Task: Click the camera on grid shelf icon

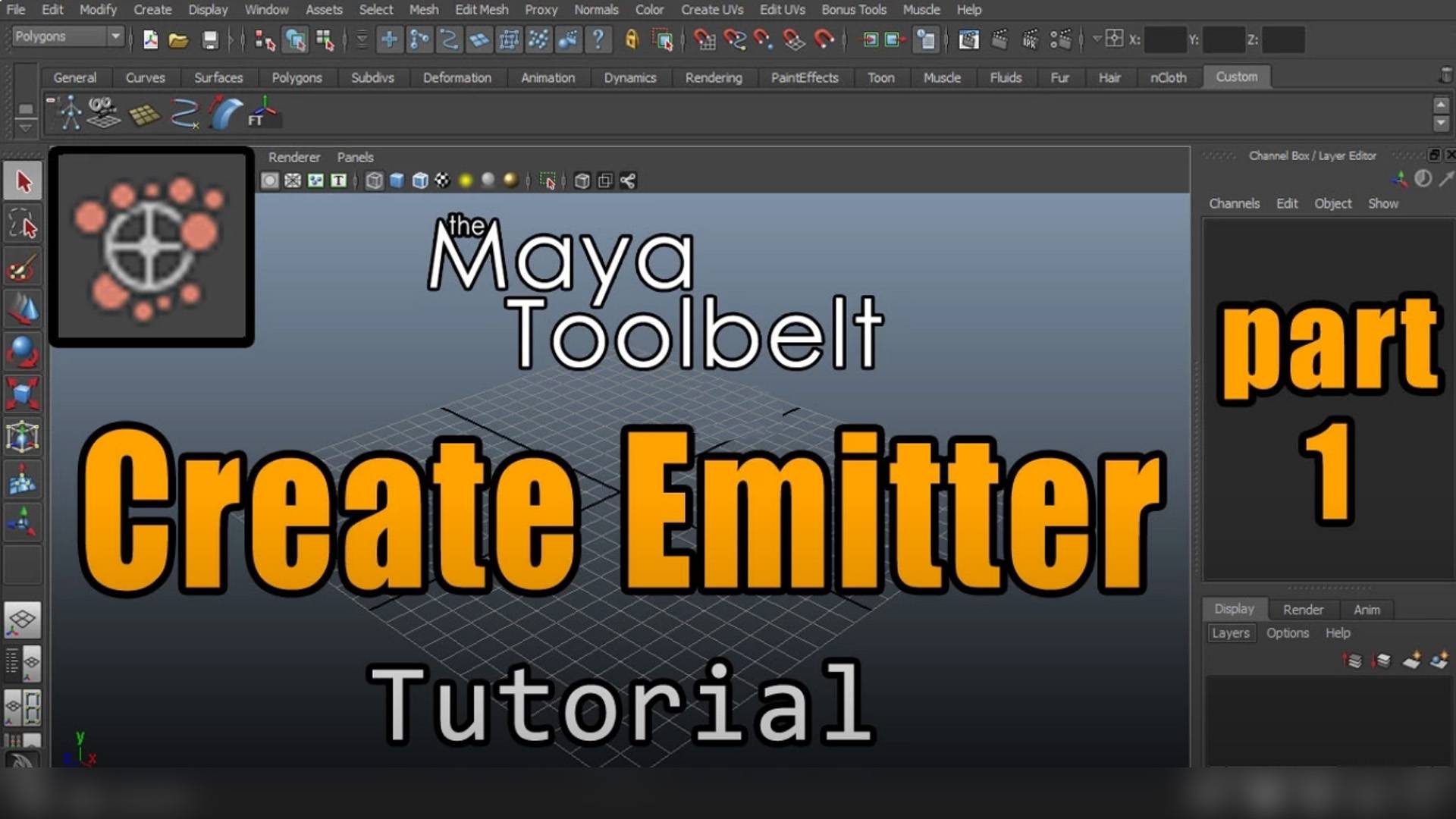Action: (x=103, y=113)
